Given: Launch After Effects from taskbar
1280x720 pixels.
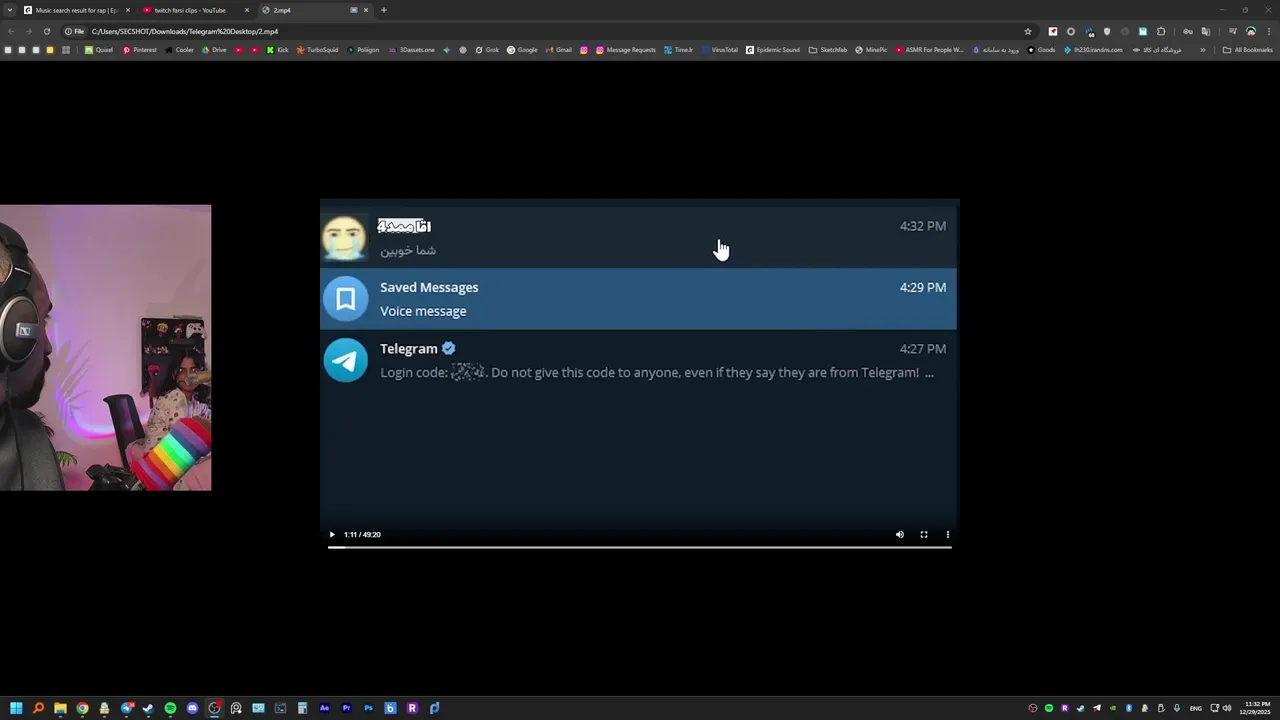Looking at the screenshot, I should click(x=324, y=708).
